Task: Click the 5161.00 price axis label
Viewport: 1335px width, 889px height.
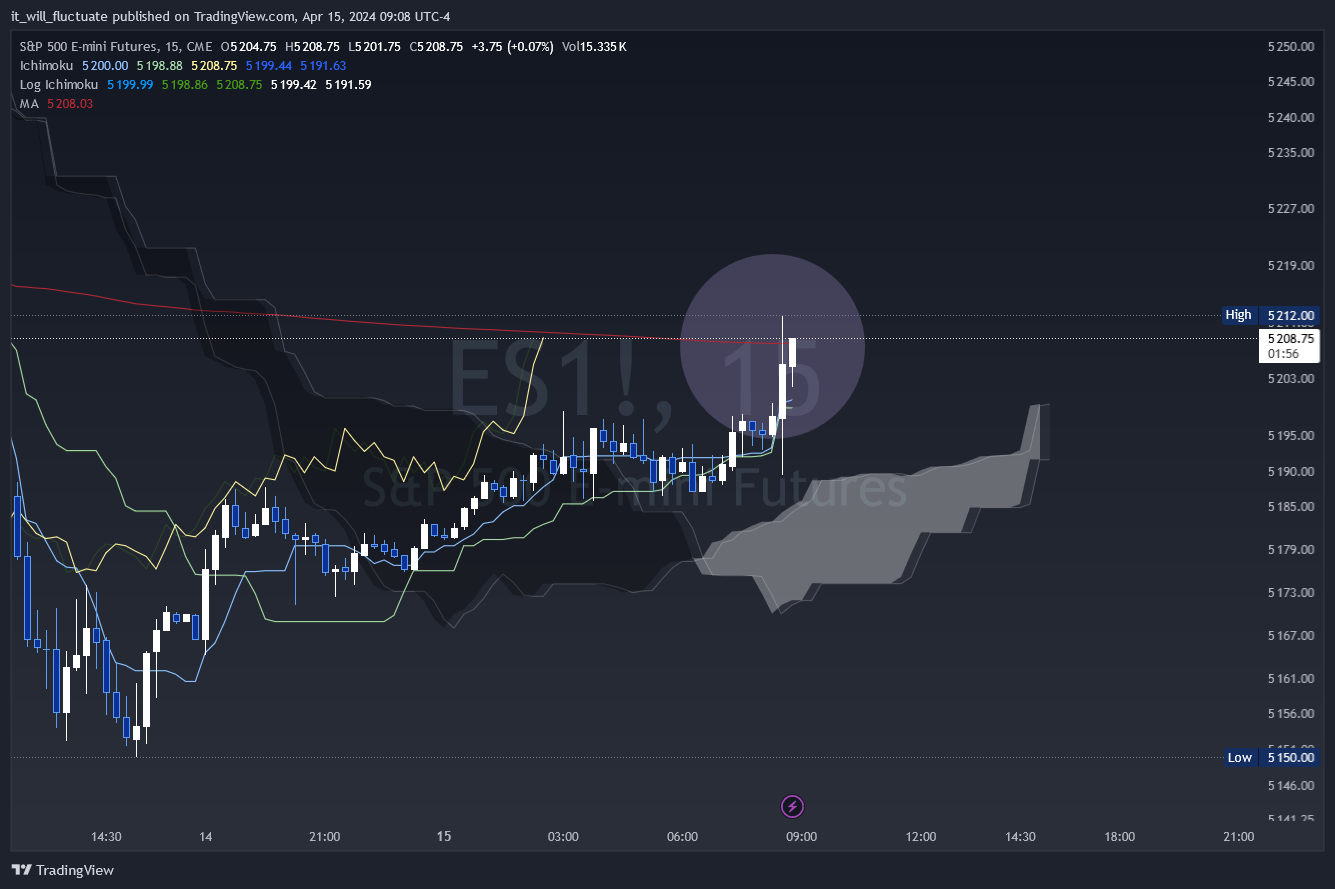Action: pos(1289,678)
